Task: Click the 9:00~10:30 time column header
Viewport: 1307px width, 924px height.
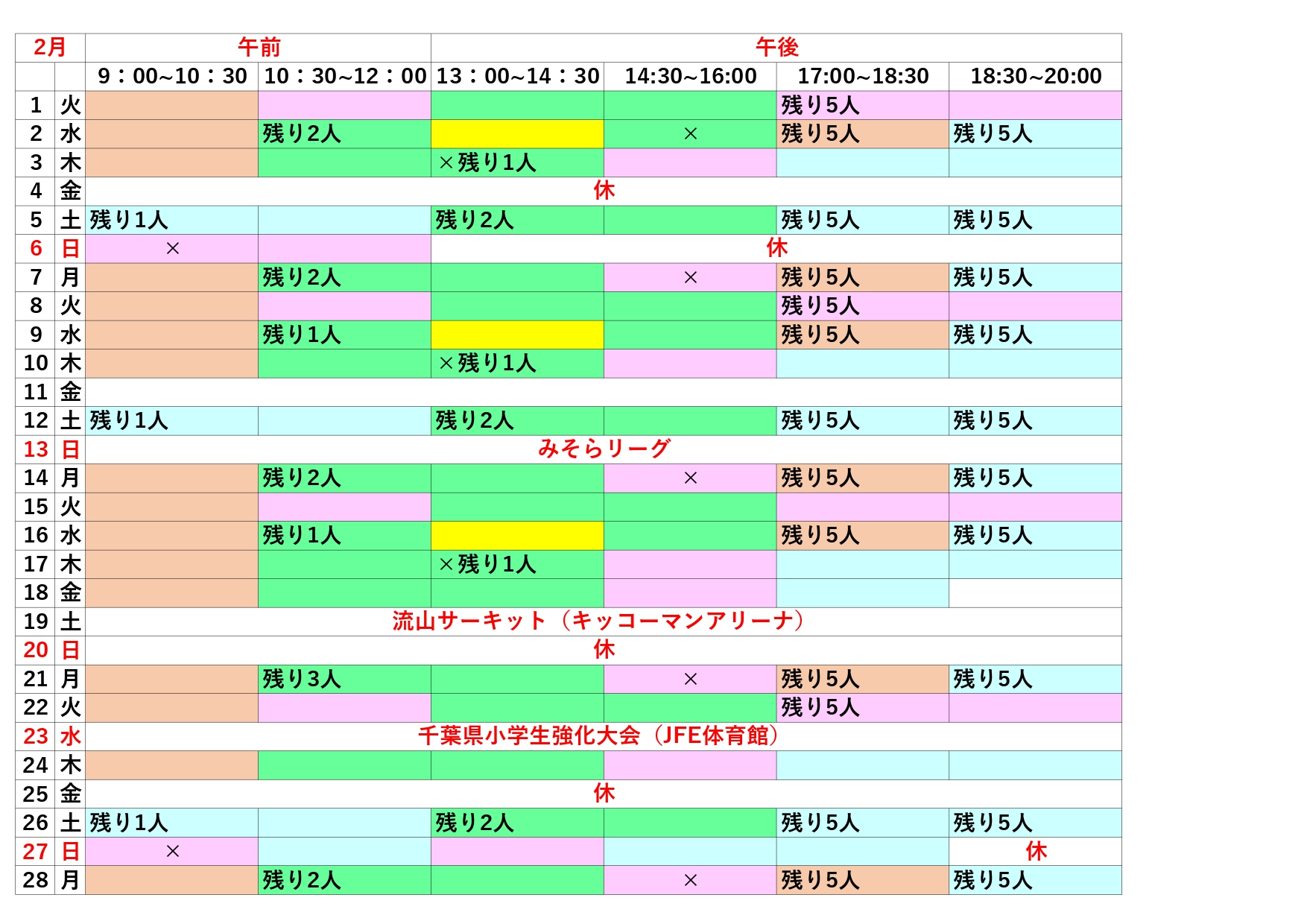Action: [x=172, y=76]
